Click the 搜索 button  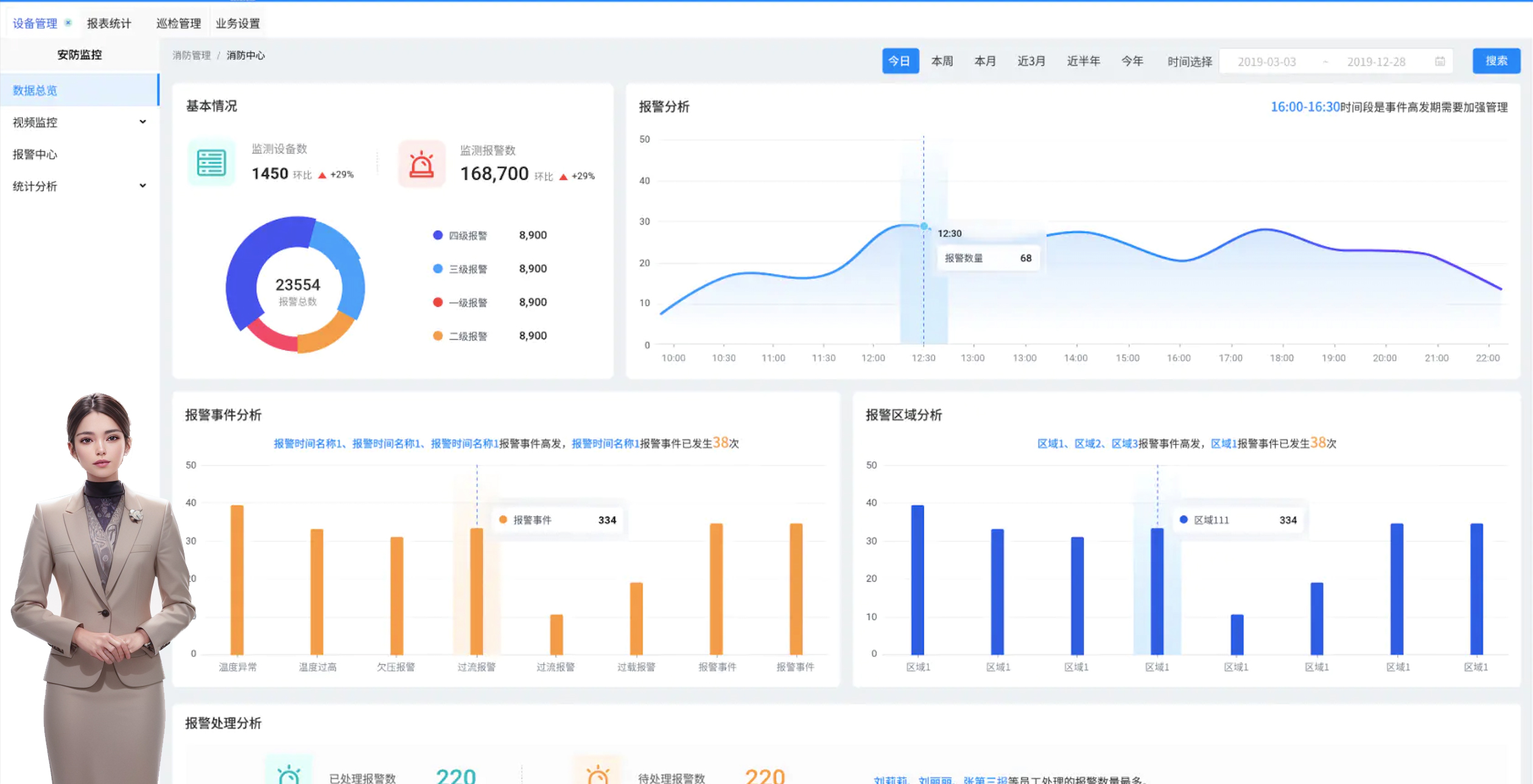coord(1496,61)
